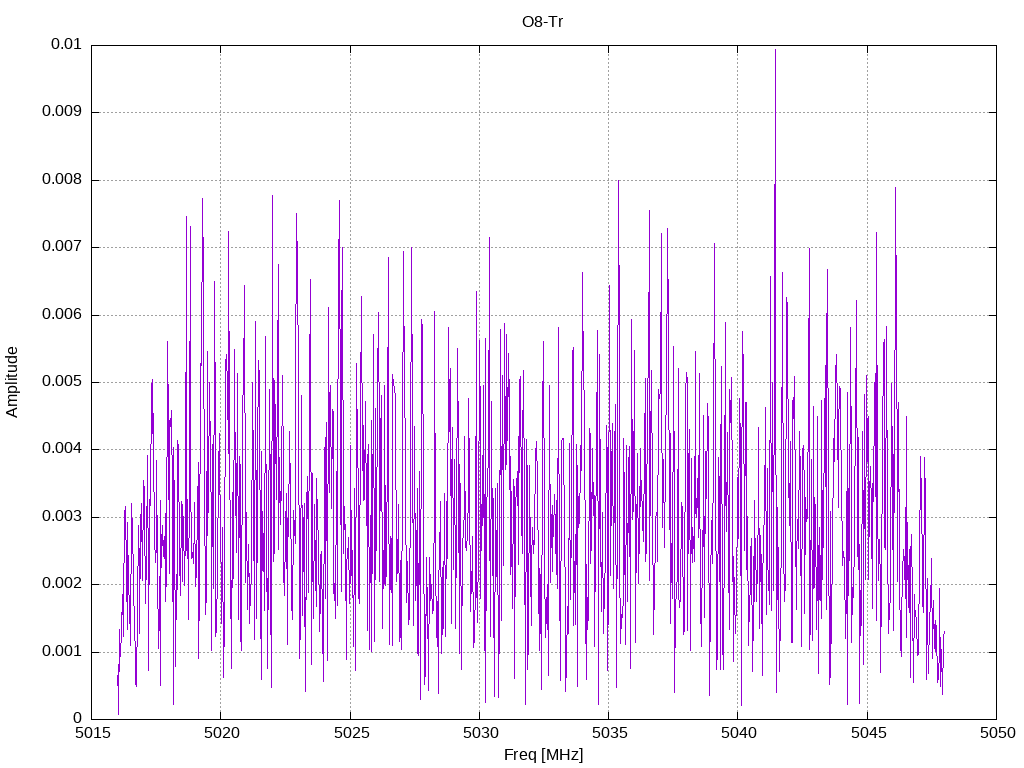Click the 0.008 y-axis tick label

coord(61,180)
